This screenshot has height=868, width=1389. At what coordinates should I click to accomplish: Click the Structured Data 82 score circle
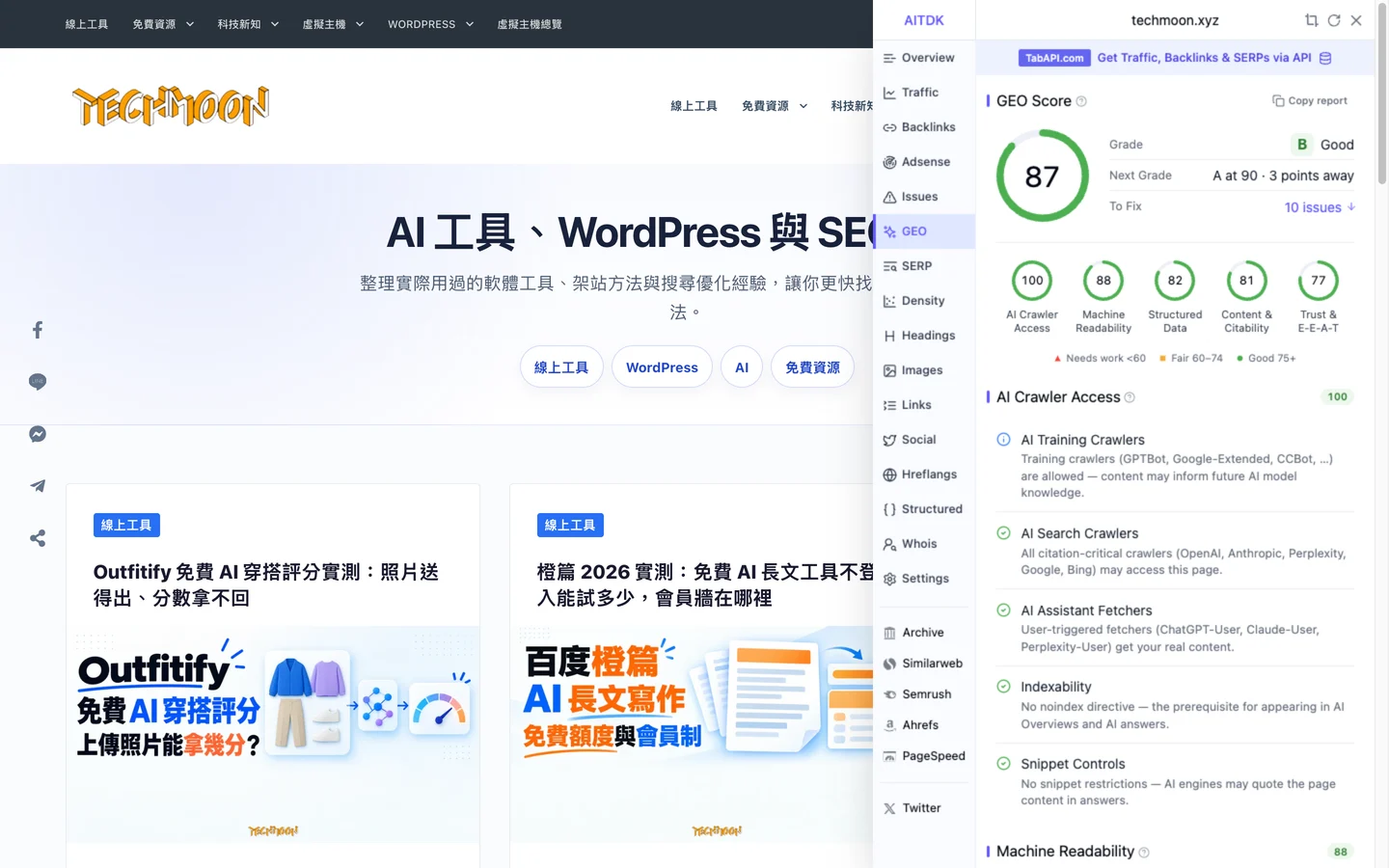point(1175,281)
